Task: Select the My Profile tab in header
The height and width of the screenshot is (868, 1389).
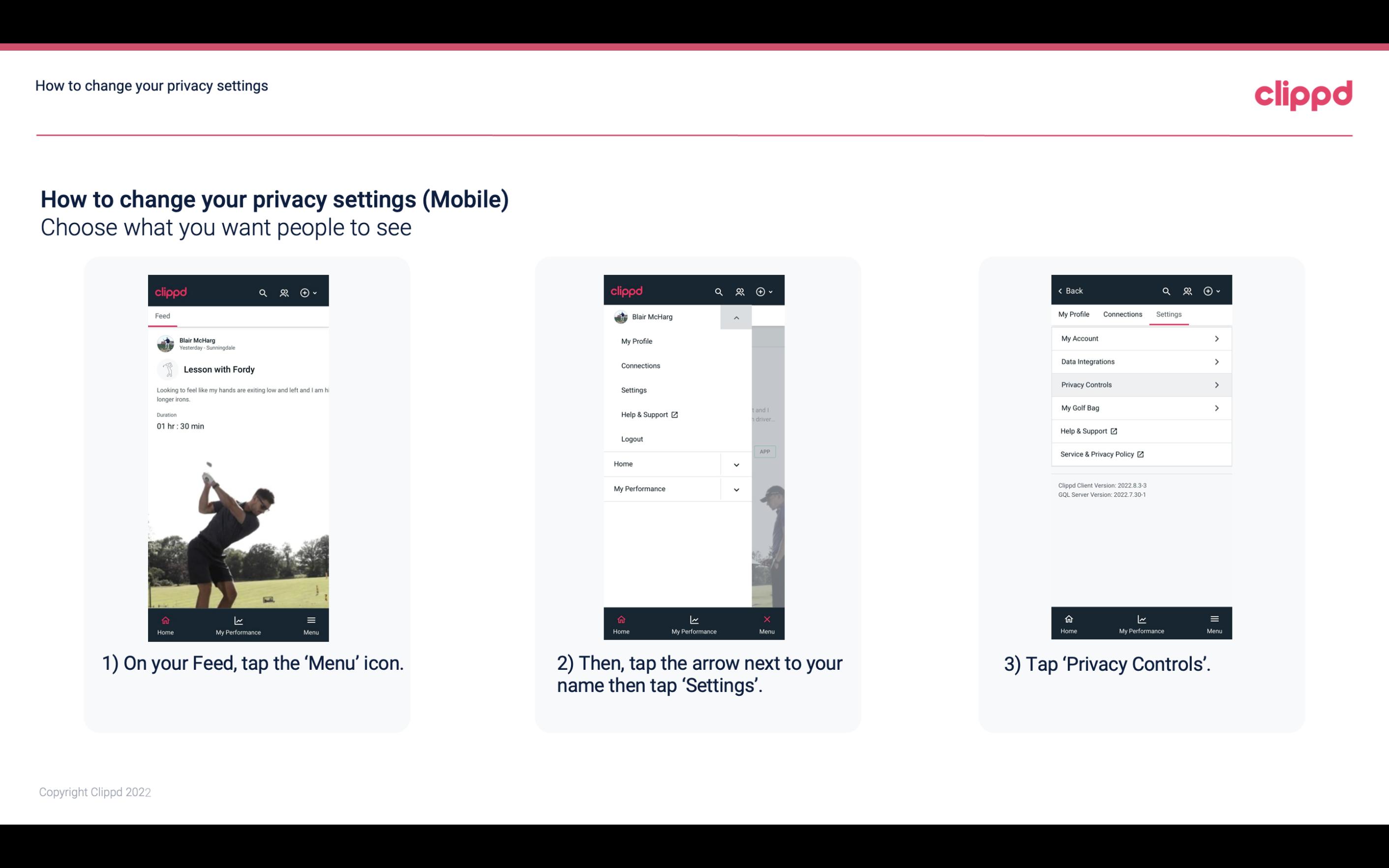Action: [x=1074, y=314]
